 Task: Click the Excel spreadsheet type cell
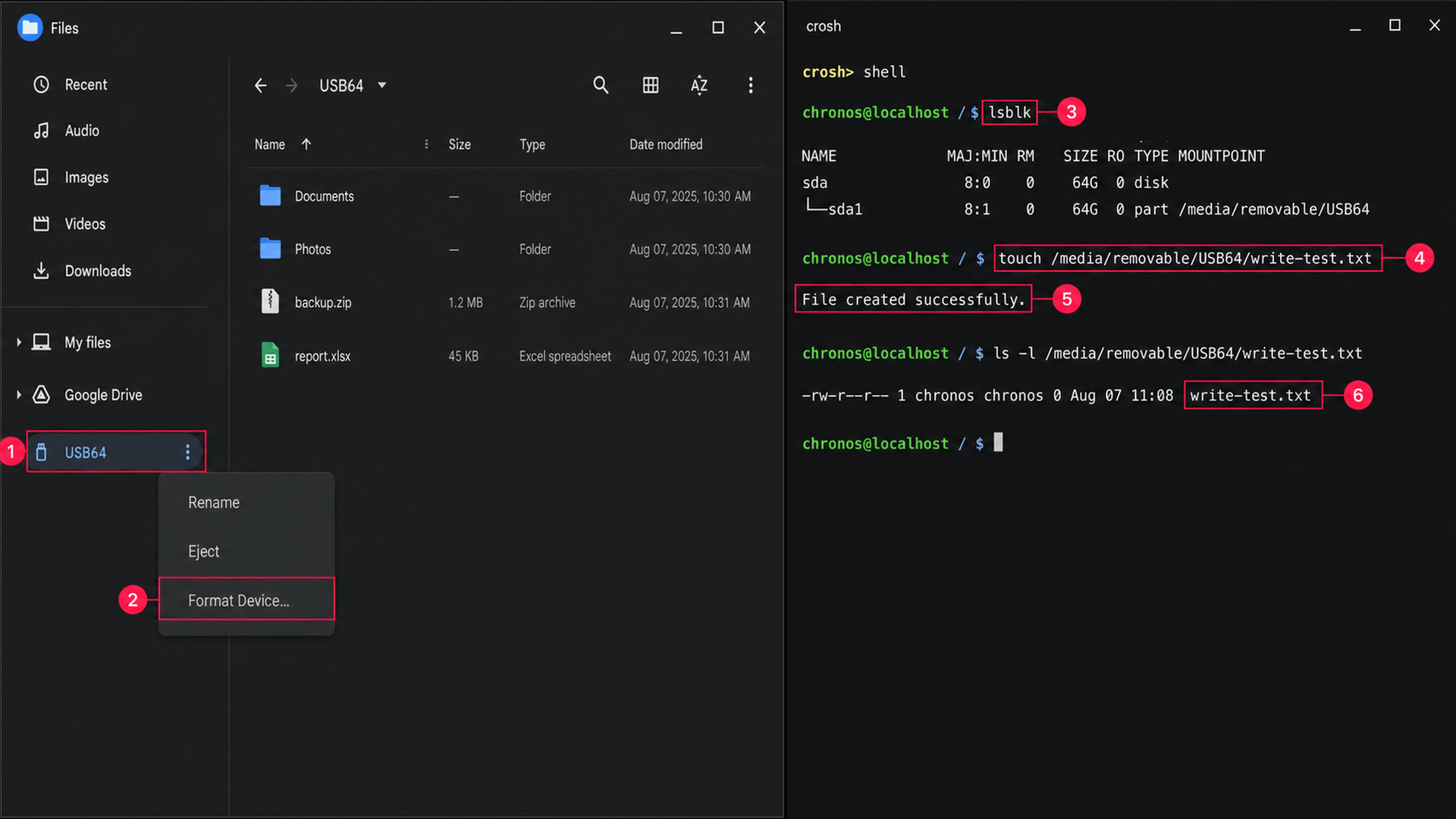tap(565, 356)
